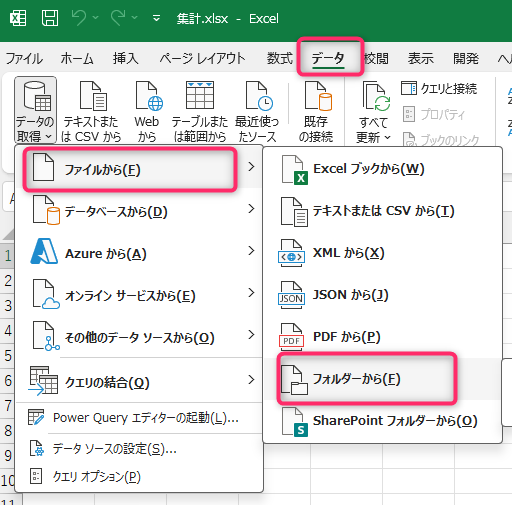Viewport: 512px width, 505px height.
Task: Undo the last action
Action: pyautogui.click(x=79, y=18)
